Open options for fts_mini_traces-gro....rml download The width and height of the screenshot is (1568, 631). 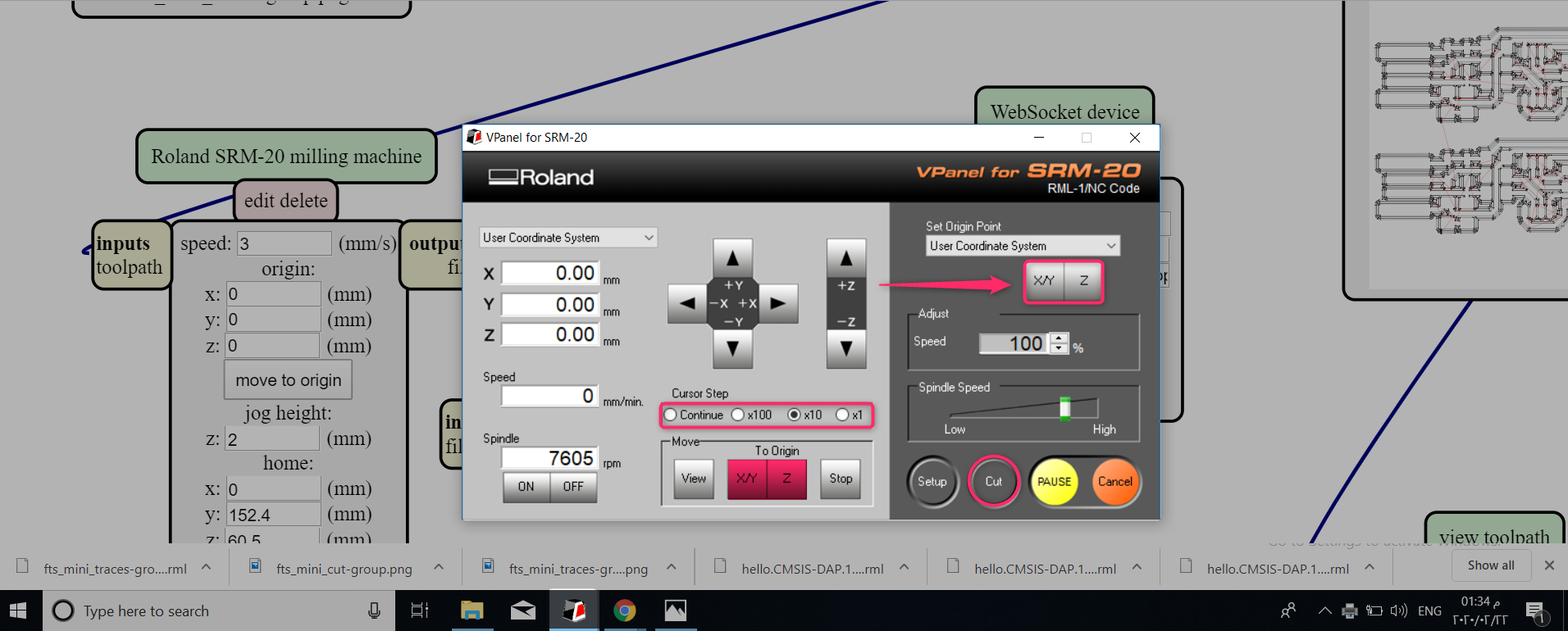tap(207, 568)
